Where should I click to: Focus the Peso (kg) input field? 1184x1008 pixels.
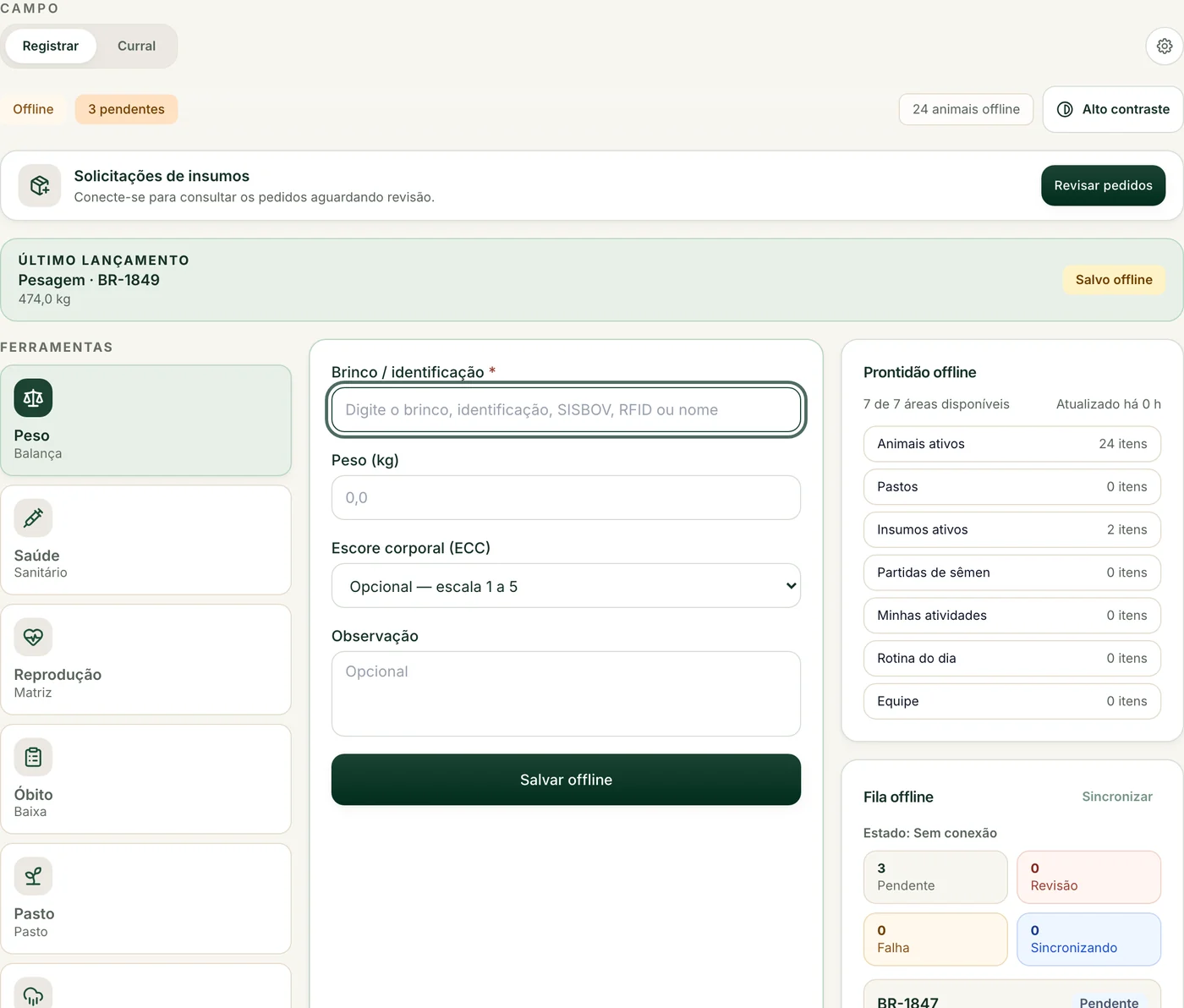pyautogui.click(x=566, y=498)
